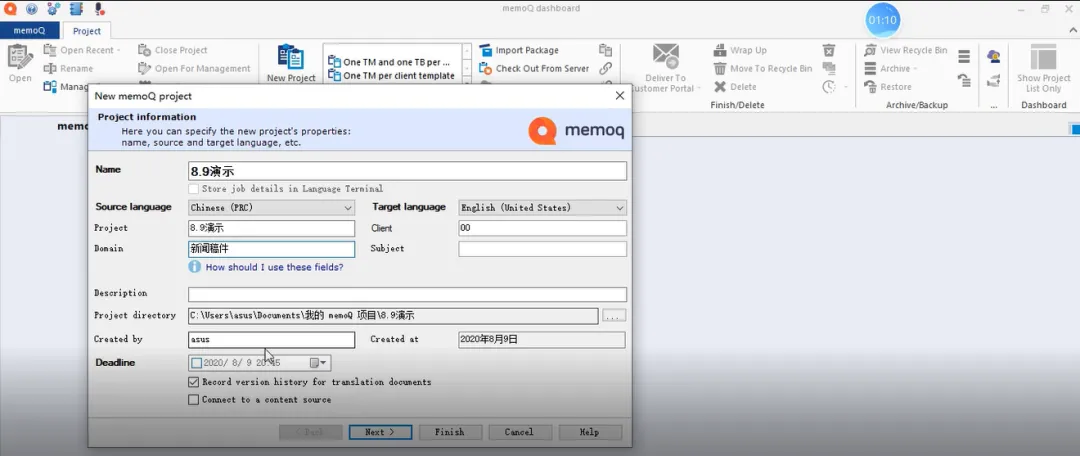Image resolution: width=1080 pixels, height=456 pixels.
Task: Toggle Store job details in Language Terminal
Action: click(x=194, y=189)
